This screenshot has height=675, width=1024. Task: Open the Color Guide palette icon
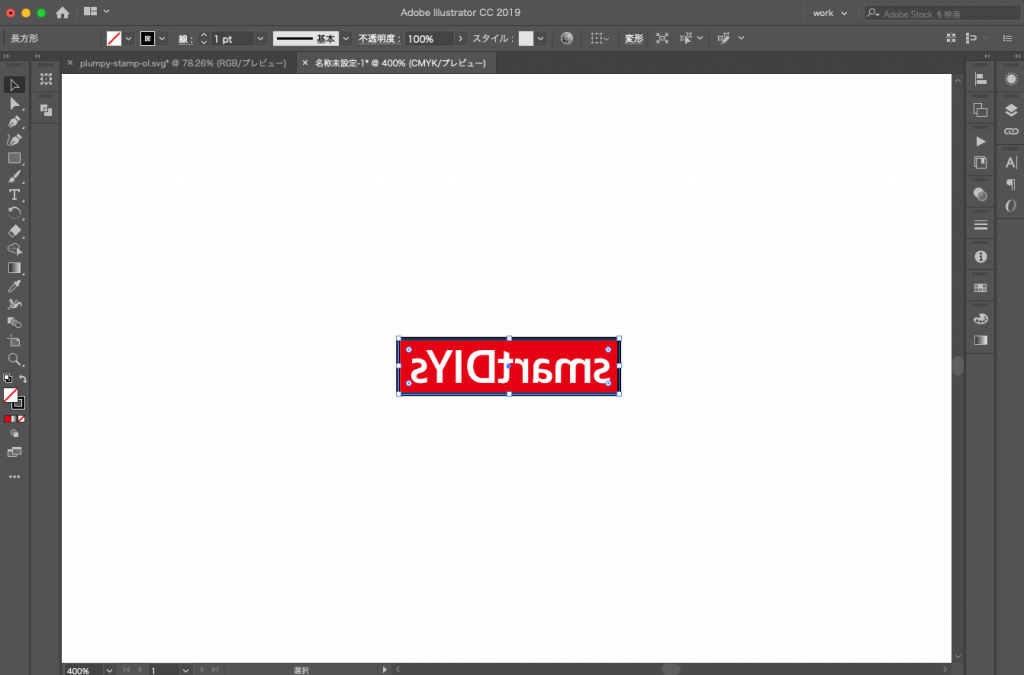tap(980, 319)
